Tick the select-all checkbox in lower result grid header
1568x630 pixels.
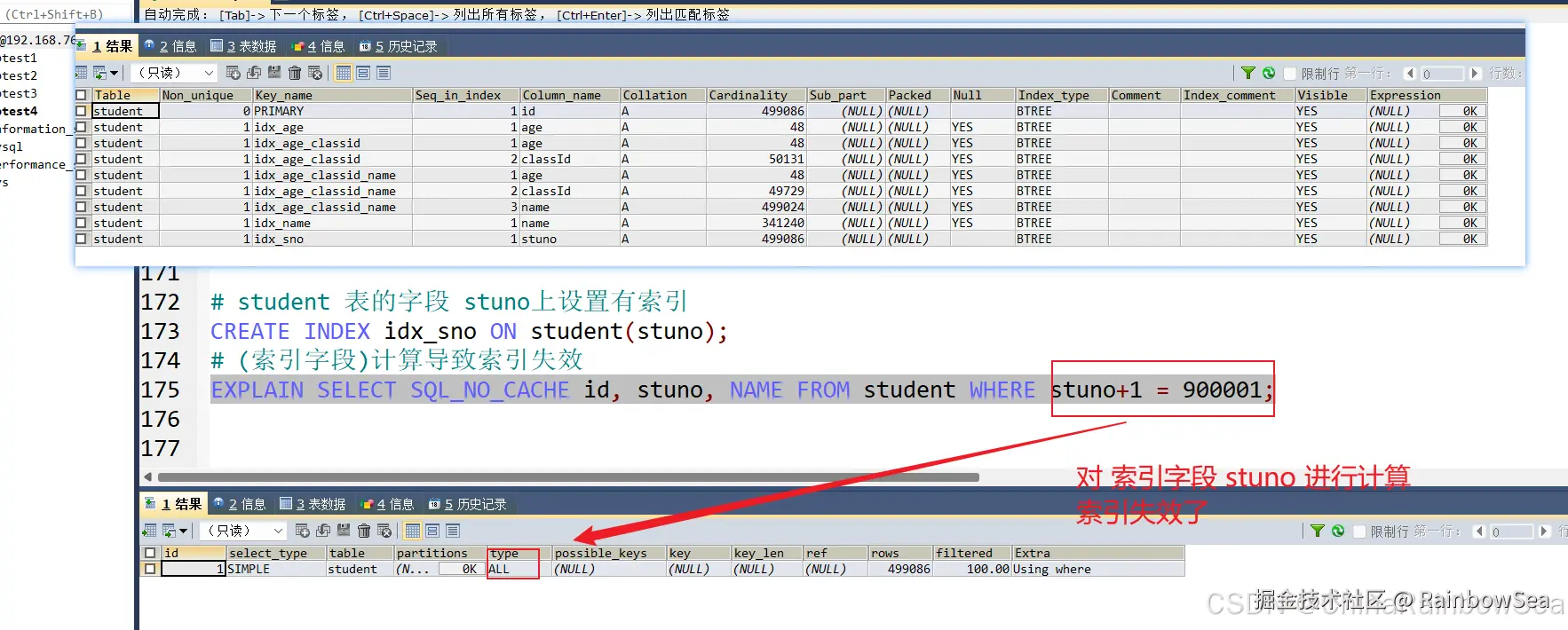(150, 553)
